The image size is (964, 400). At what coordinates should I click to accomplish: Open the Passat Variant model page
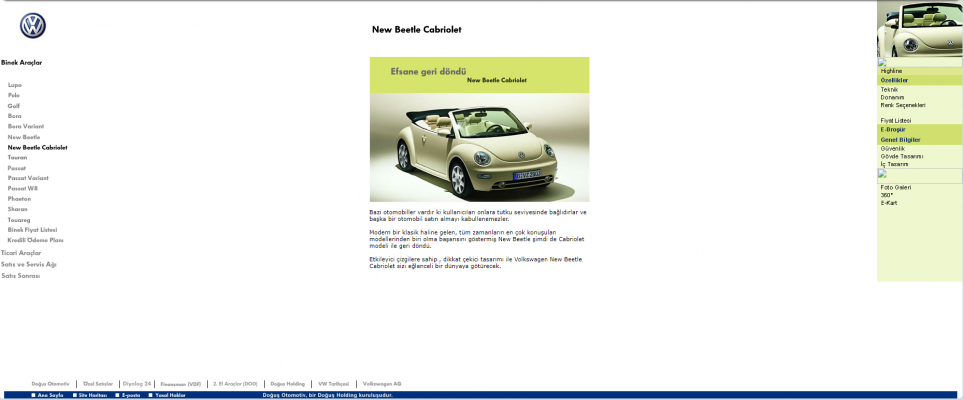[28, 178]
